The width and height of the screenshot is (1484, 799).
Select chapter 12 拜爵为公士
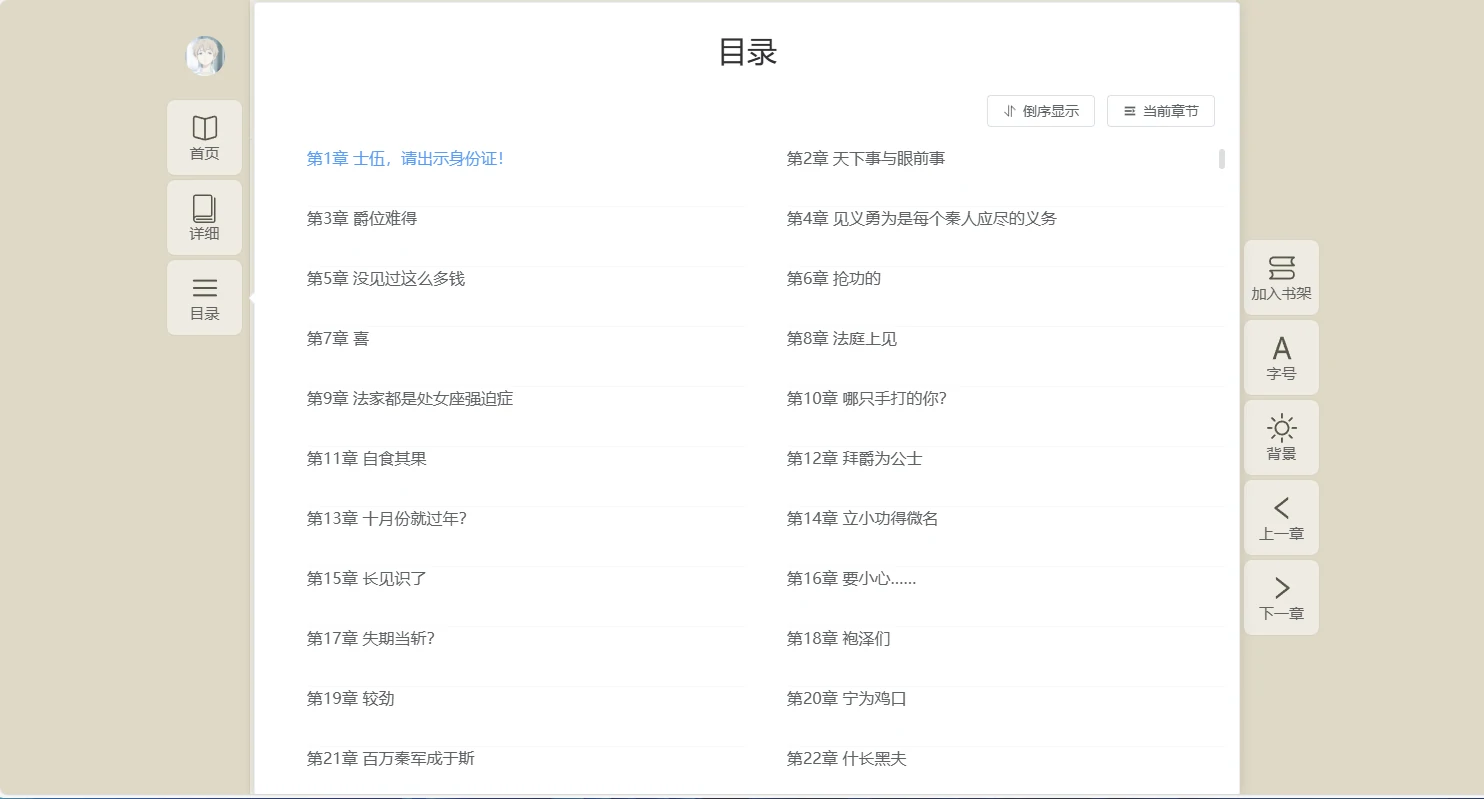tap(854, 458)
